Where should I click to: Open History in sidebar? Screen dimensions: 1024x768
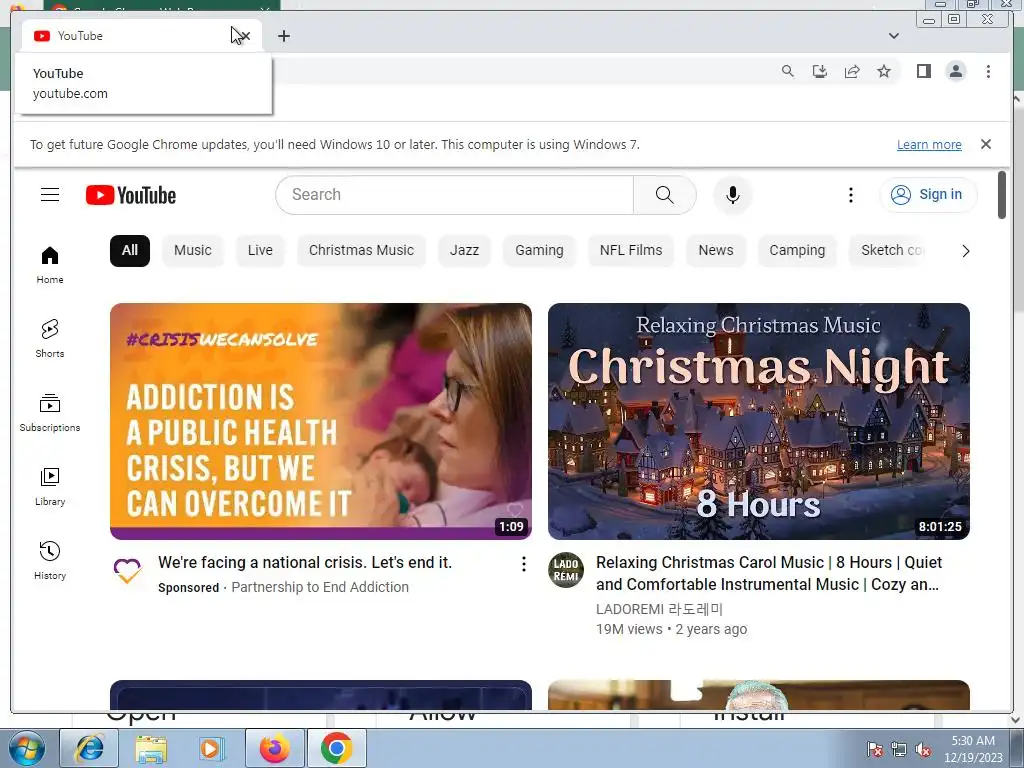pos(50,561)
